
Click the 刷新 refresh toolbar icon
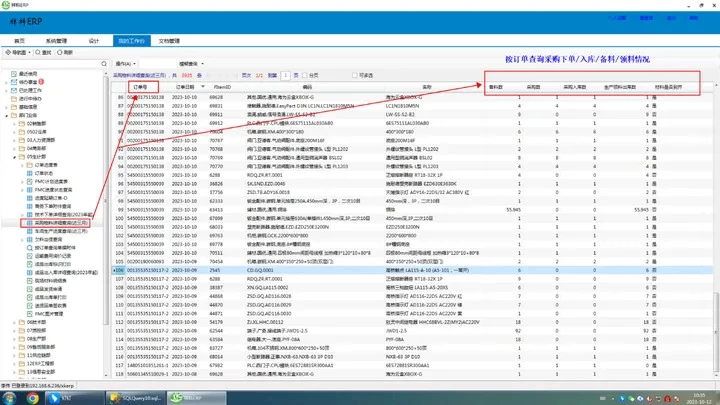coord(66,52)
